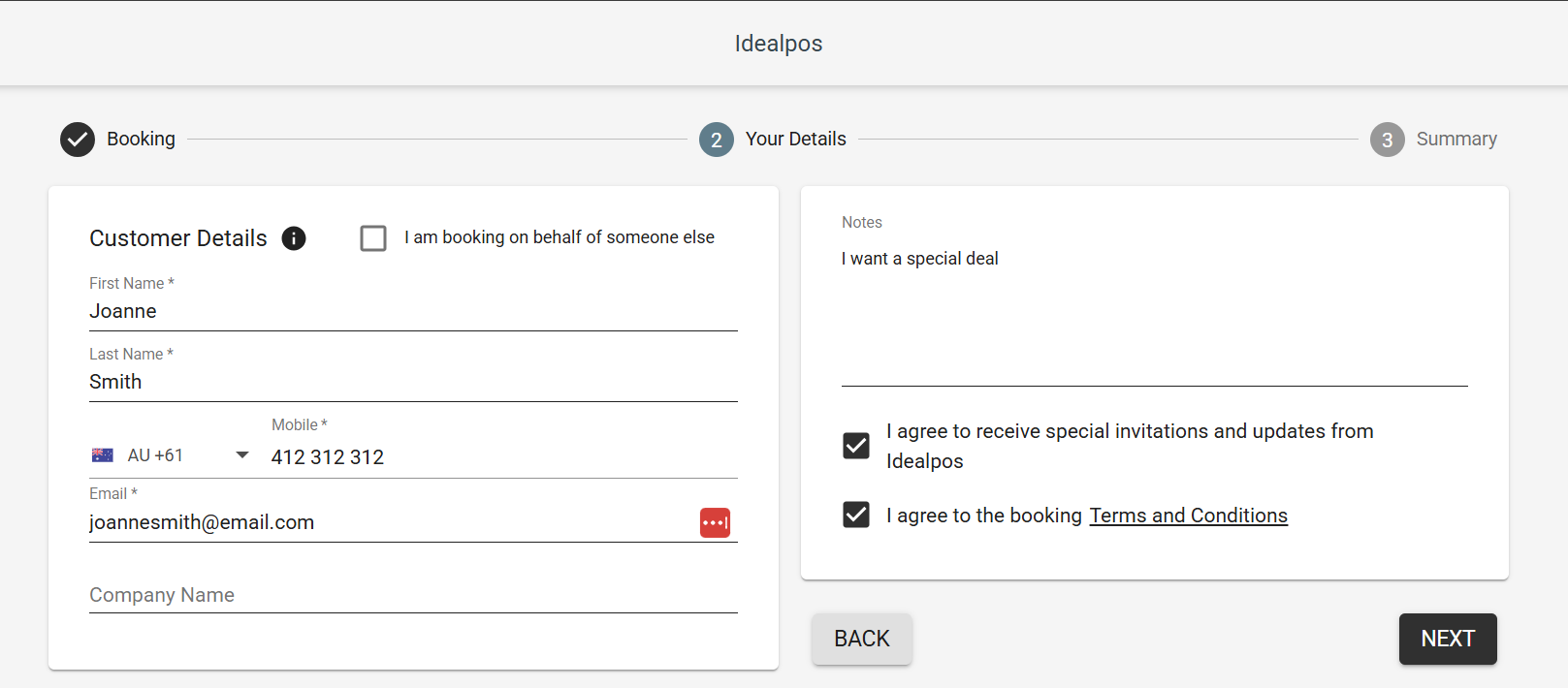Image resolution: width=1568 pixels, height=688 pixels.
Task: Go to the Booking step label
Action: pos(141,139)
